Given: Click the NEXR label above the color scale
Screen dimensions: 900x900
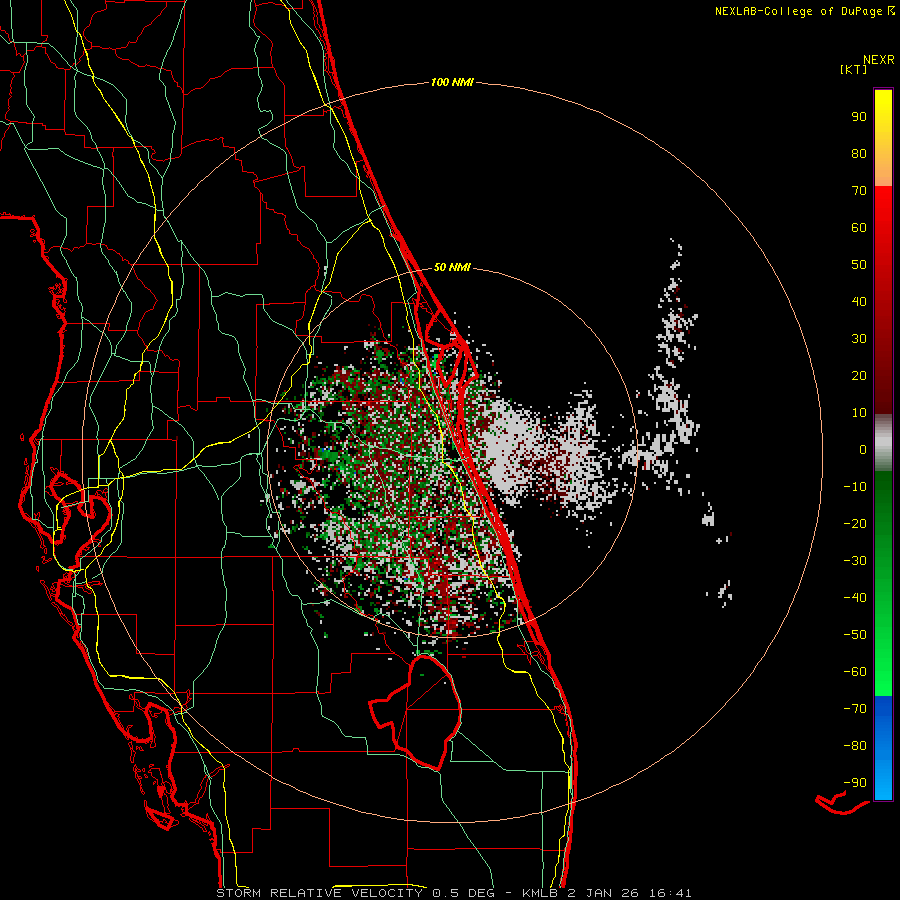Looking at the screenshot, I should point(879,60).
